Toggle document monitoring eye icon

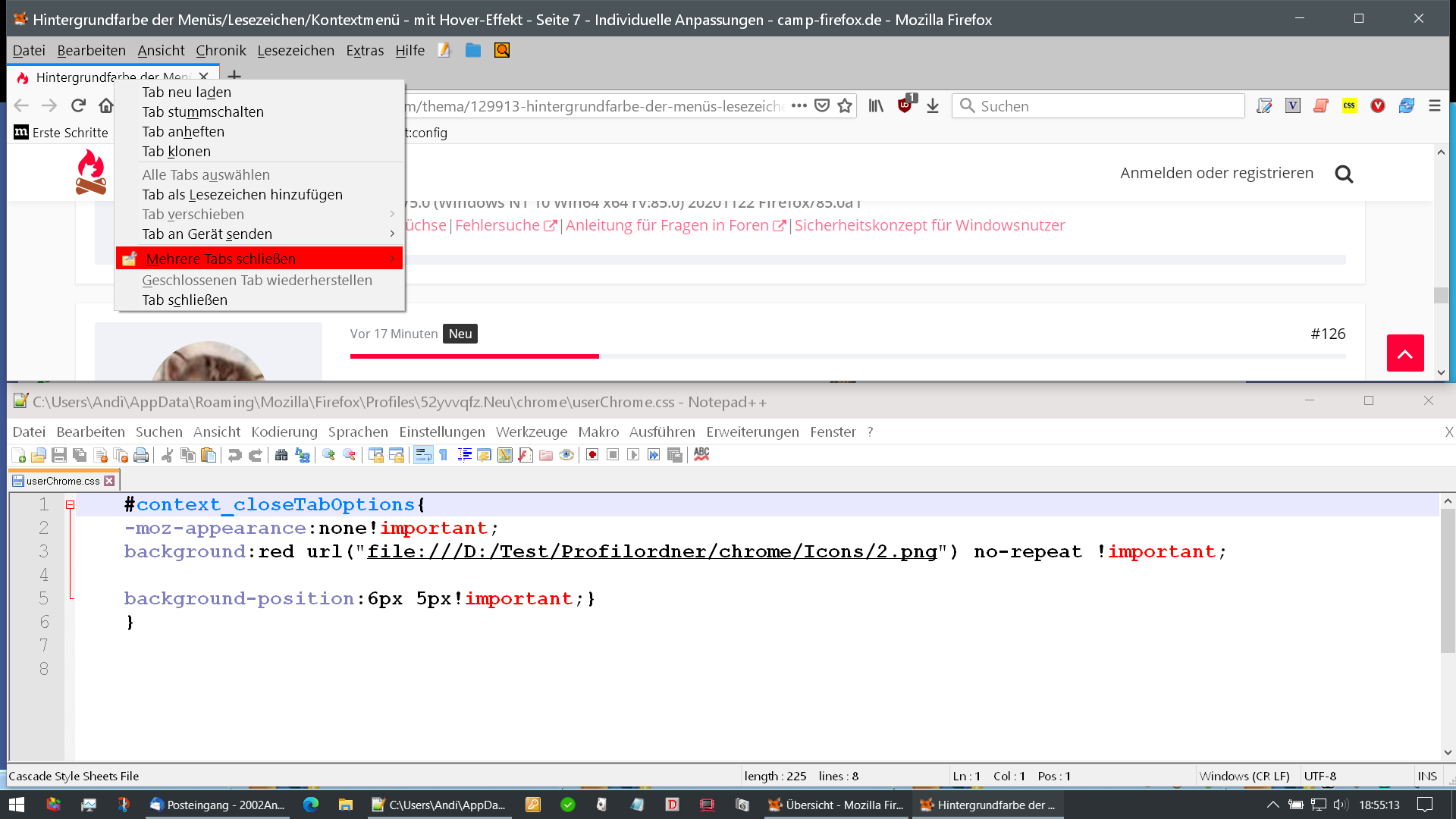pos(566,455)
